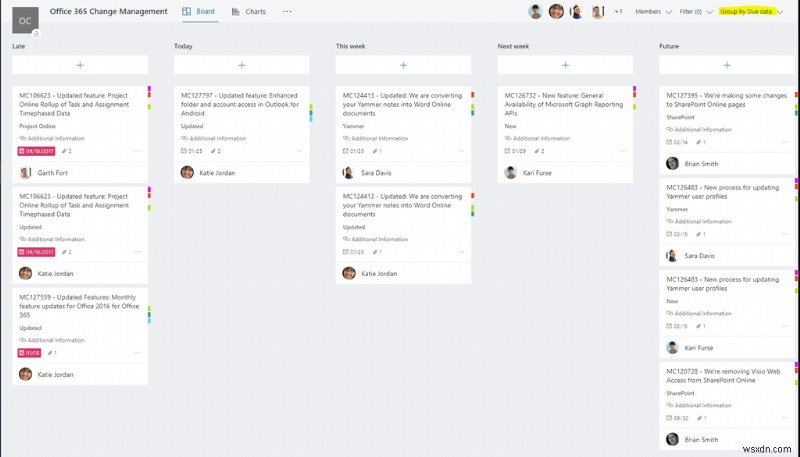This screenshot has width=800, height=457.
Task: Click the third member avatar in header
Action: coord(577,11)
